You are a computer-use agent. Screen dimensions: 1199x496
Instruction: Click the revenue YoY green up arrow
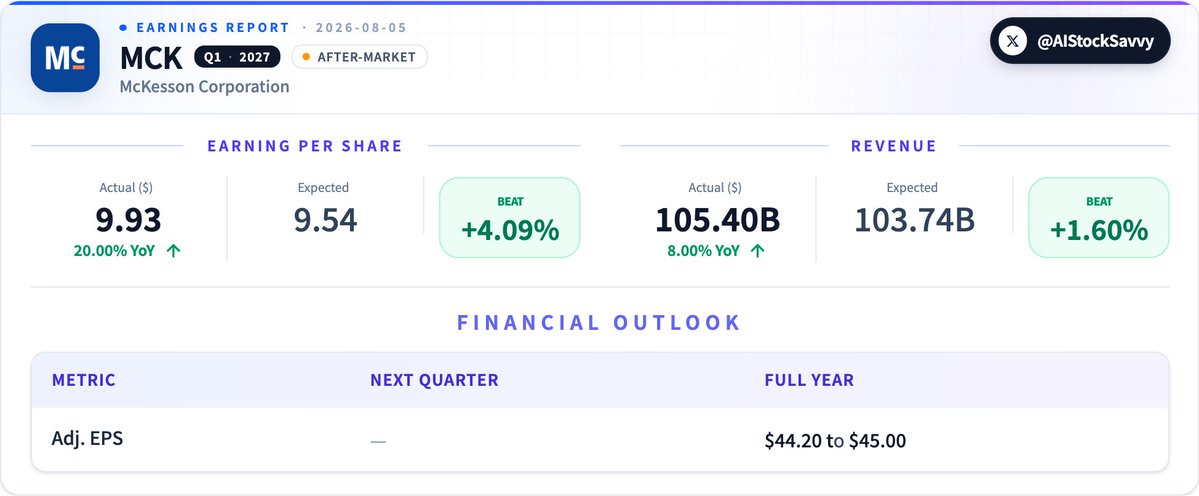point(758,251)
